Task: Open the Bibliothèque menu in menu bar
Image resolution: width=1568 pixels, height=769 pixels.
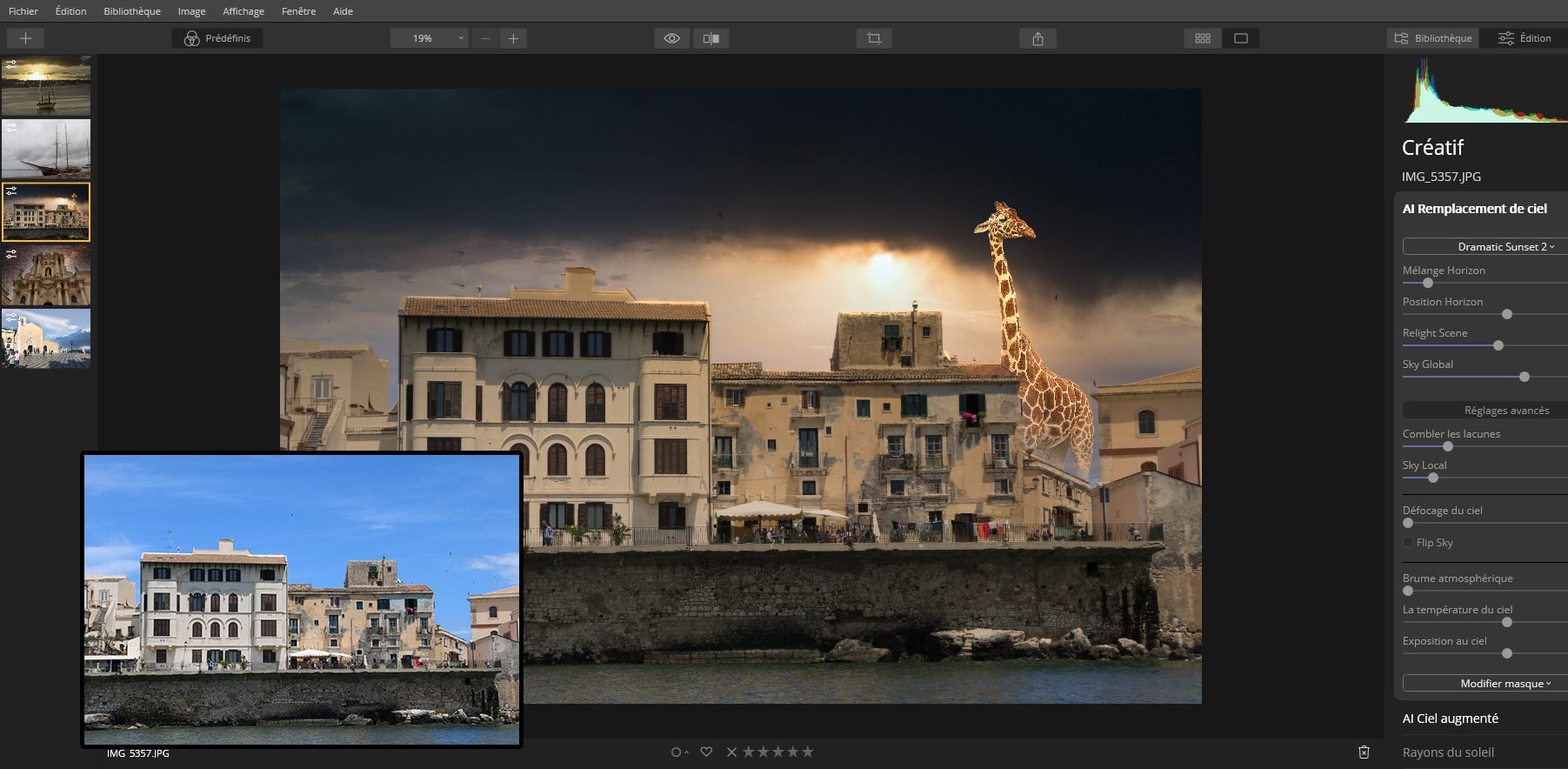Action: [132, 11]
